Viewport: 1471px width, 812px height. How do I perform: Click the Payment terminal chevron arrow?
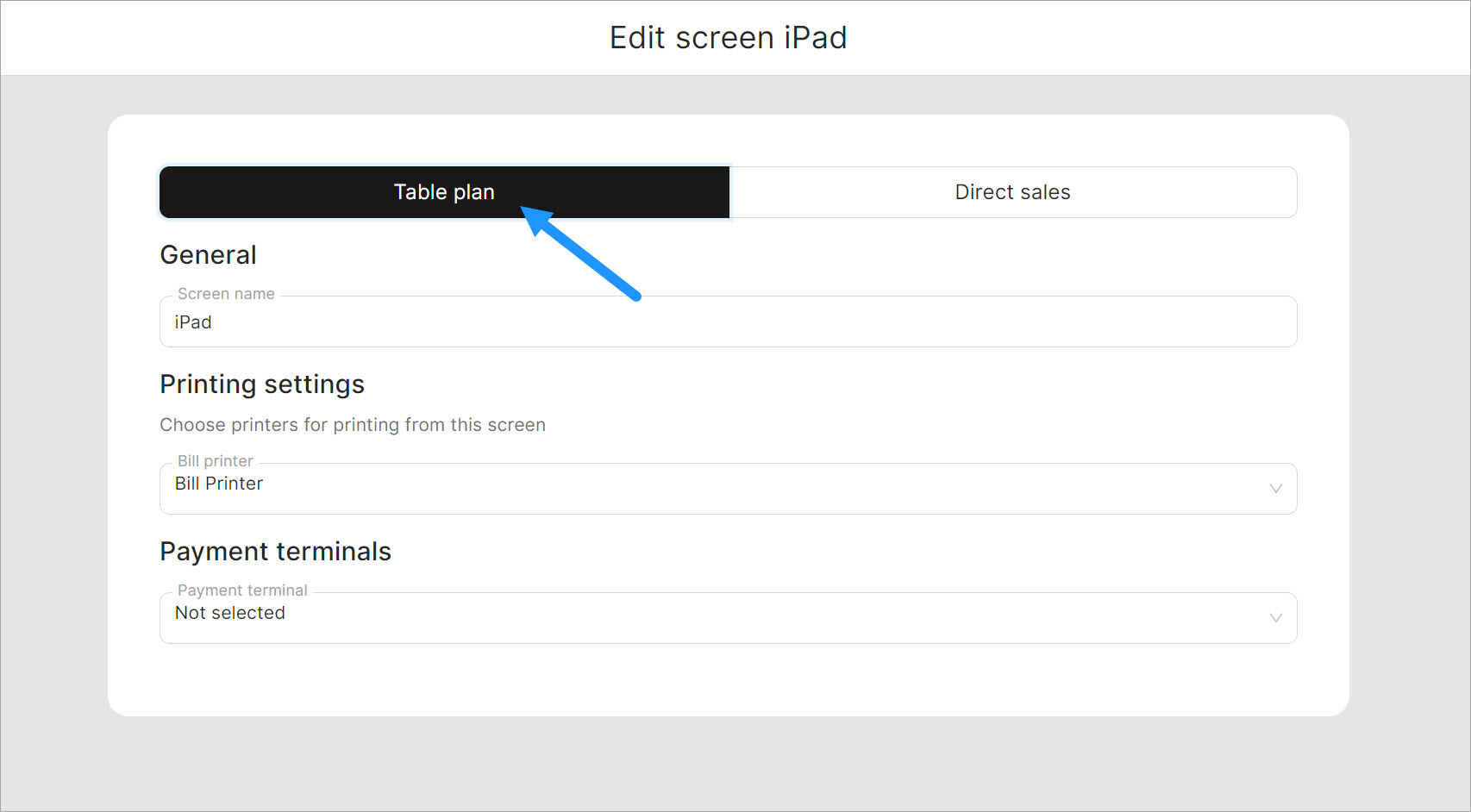[1275, 618]
